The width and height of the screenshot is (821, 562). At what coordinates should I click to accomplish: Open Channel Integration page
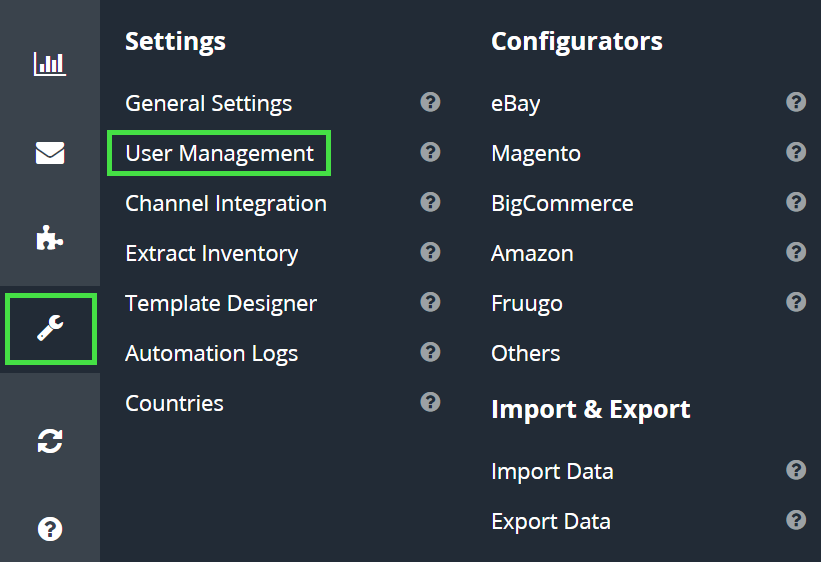[225, 204]
